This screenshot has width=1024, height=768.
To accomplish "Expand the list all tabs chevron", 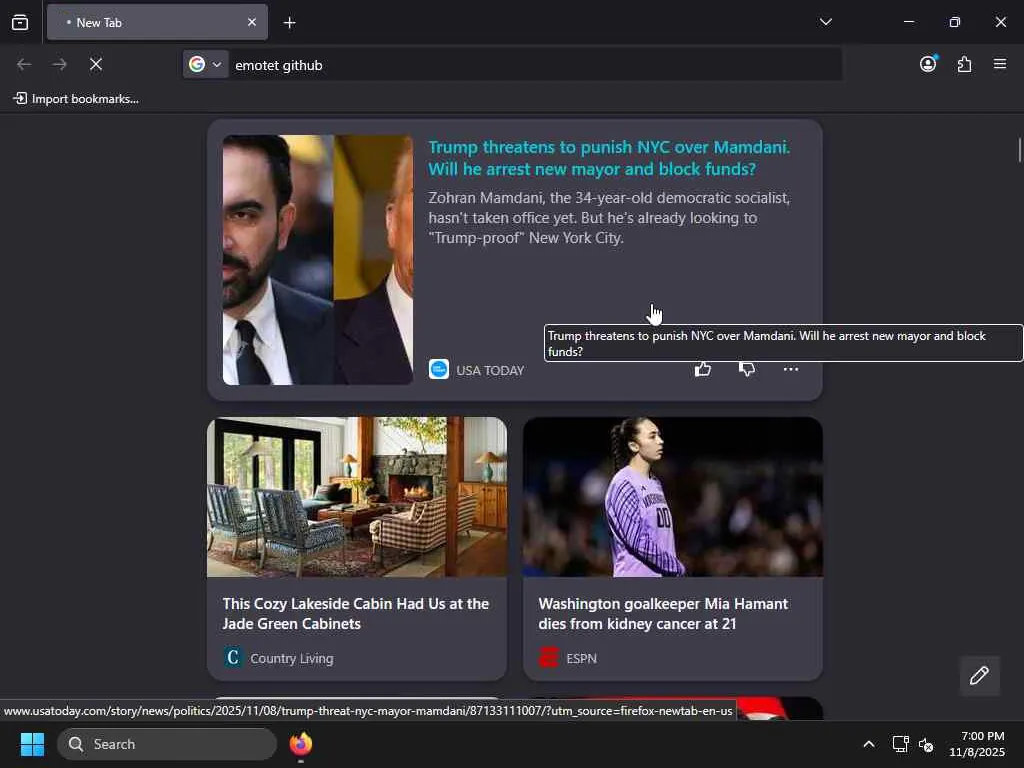I will pos(825,22).
